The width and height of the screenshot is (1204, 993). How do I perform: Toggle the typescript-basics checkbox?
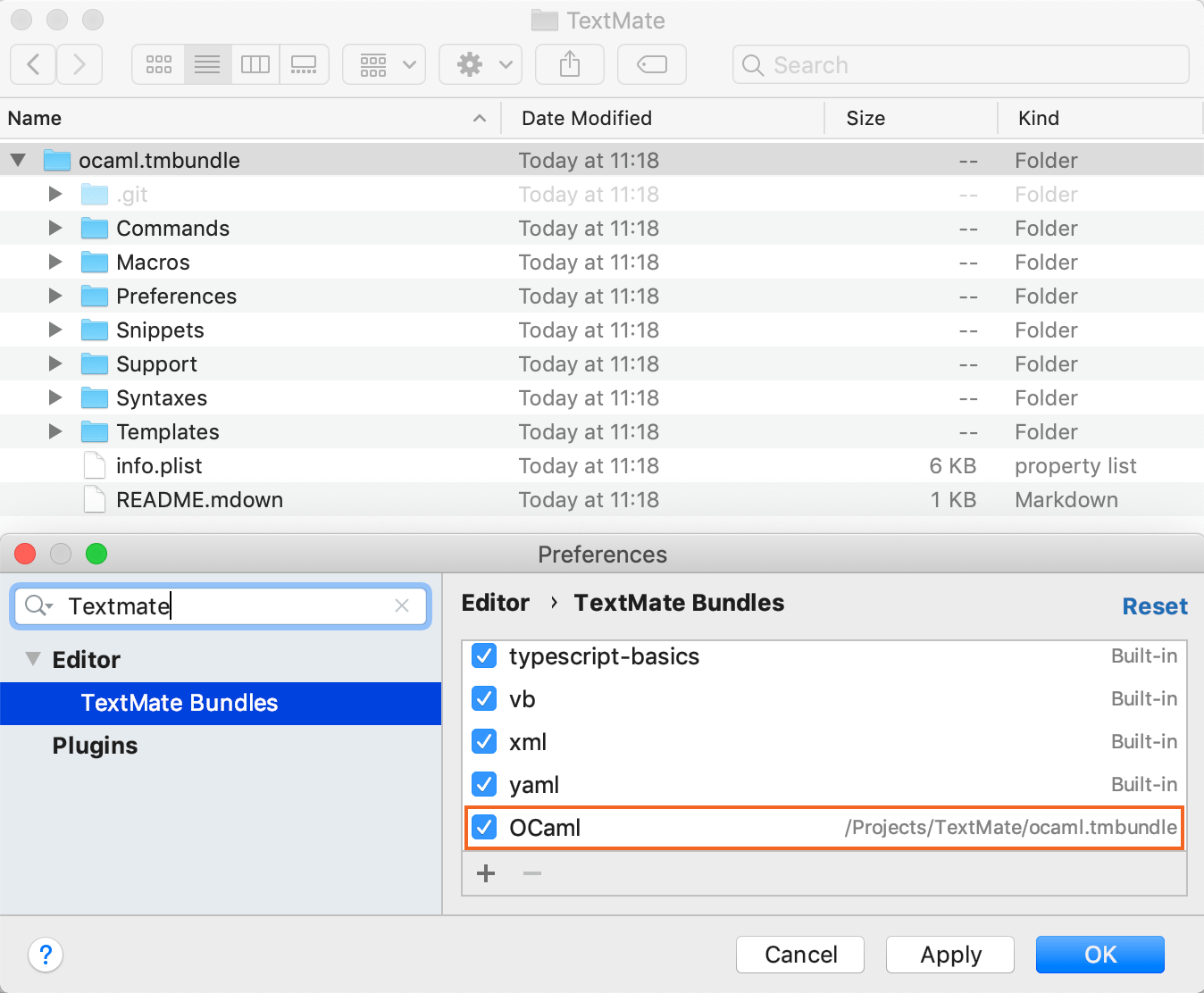[x=483, y=655]
